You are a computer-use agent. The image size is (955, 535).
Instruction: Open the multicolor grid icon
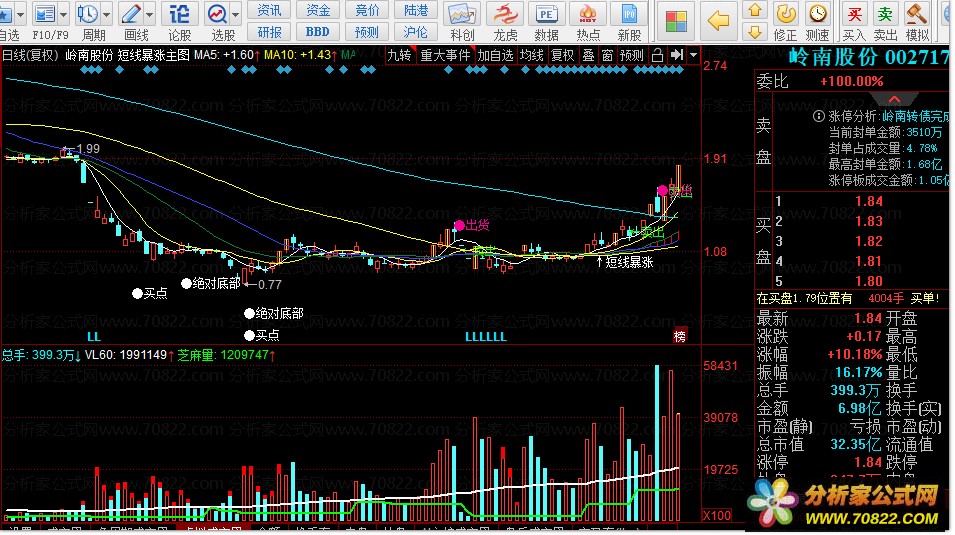click(675, 21)
